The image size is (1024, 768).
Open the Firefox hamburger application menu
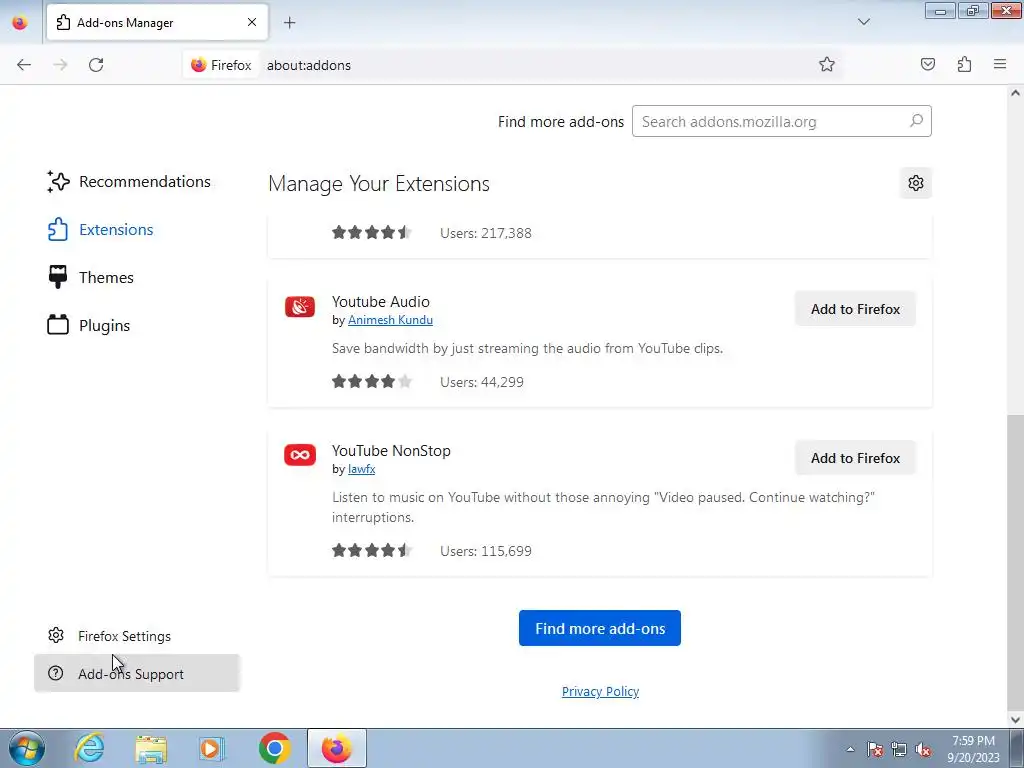pos(1000,64)
